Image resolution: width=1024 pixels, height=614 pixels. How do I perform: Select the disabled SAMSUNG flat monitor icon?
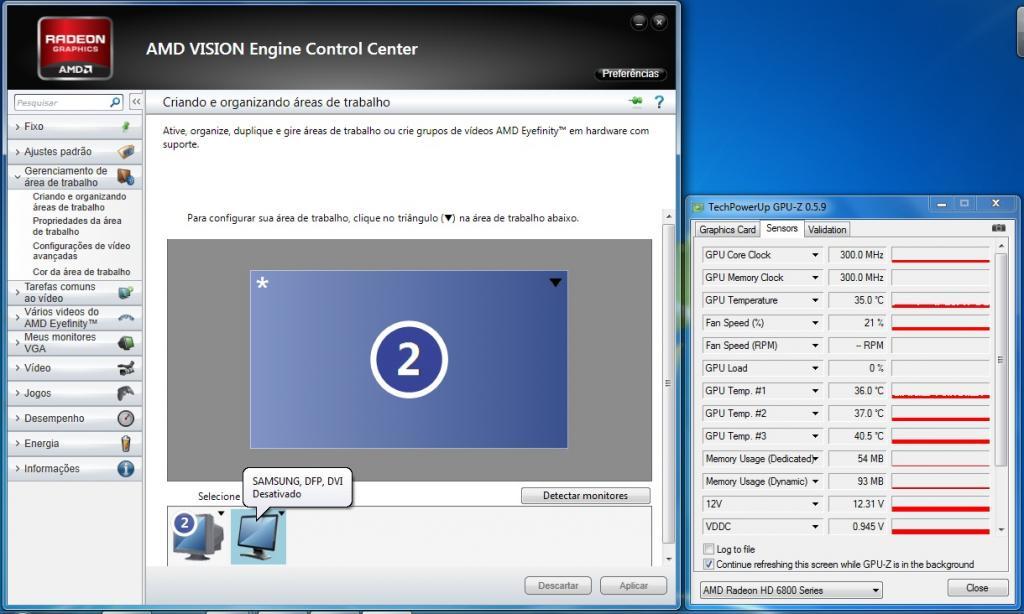click(x=258, y=536)
